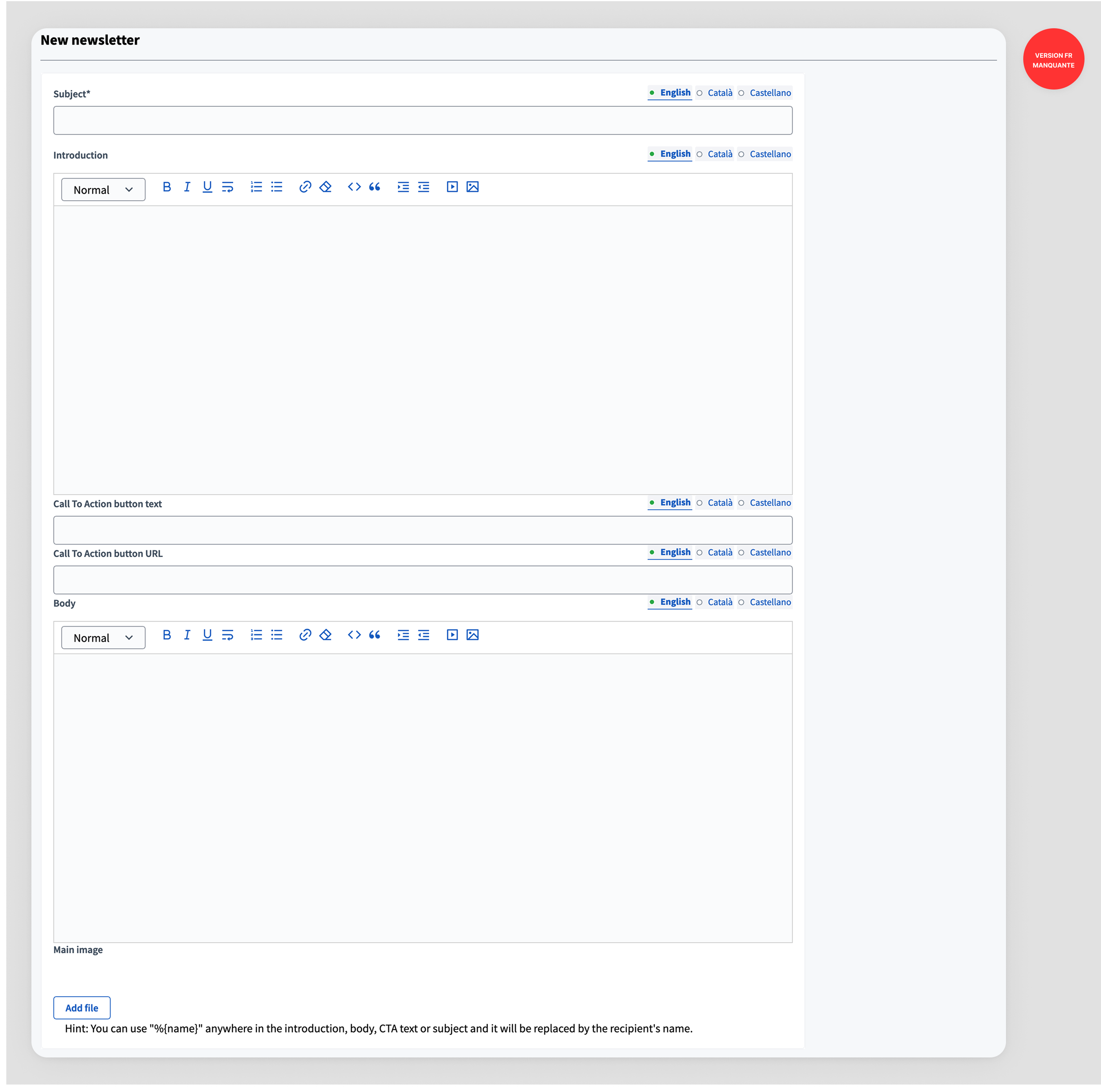Click the Add file button
Viewport: 1101px width, 1092px height.
tap(82, 1008)
